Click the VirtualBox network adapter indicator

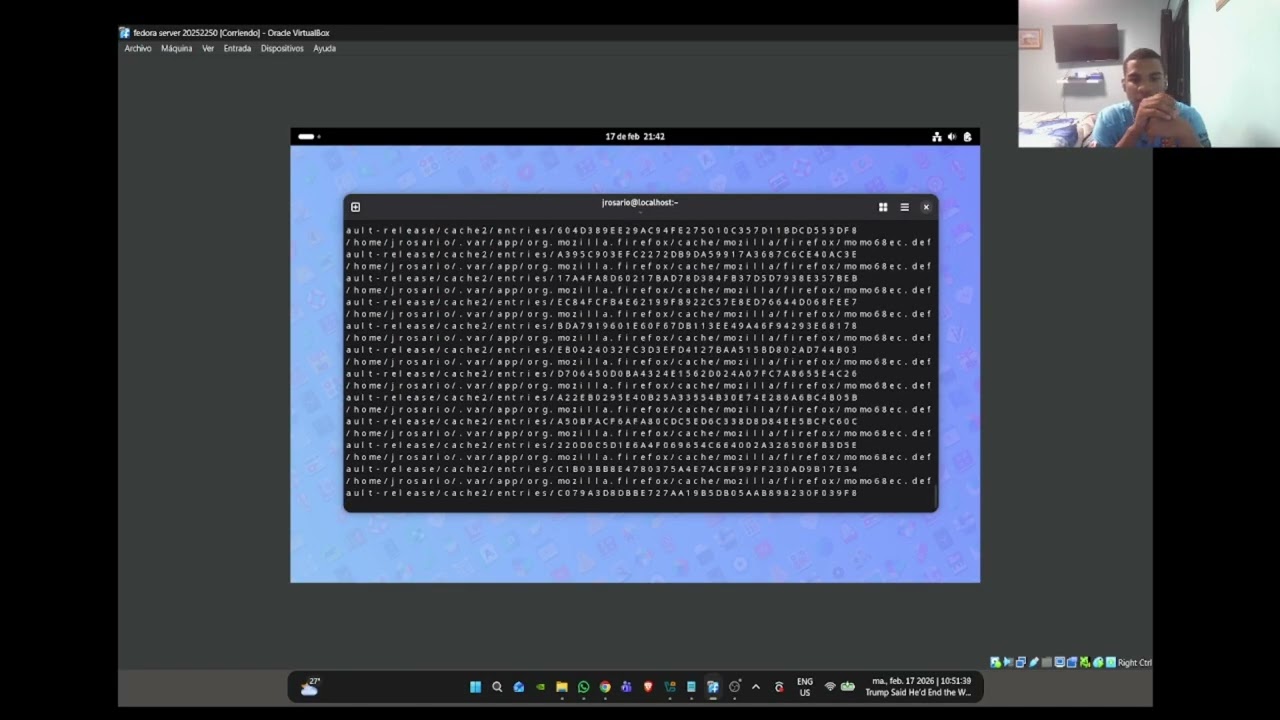(x=1021, y=662)
